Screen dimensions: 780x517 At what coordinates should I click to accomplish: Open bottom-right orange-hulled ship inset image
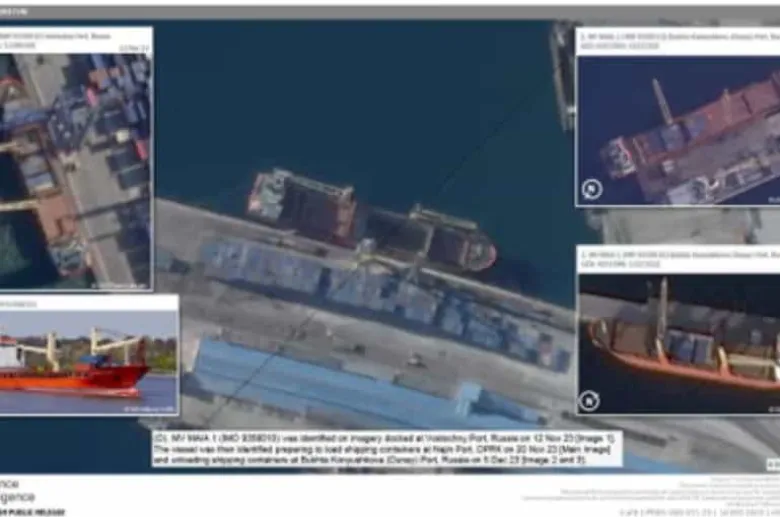point(680,345)
